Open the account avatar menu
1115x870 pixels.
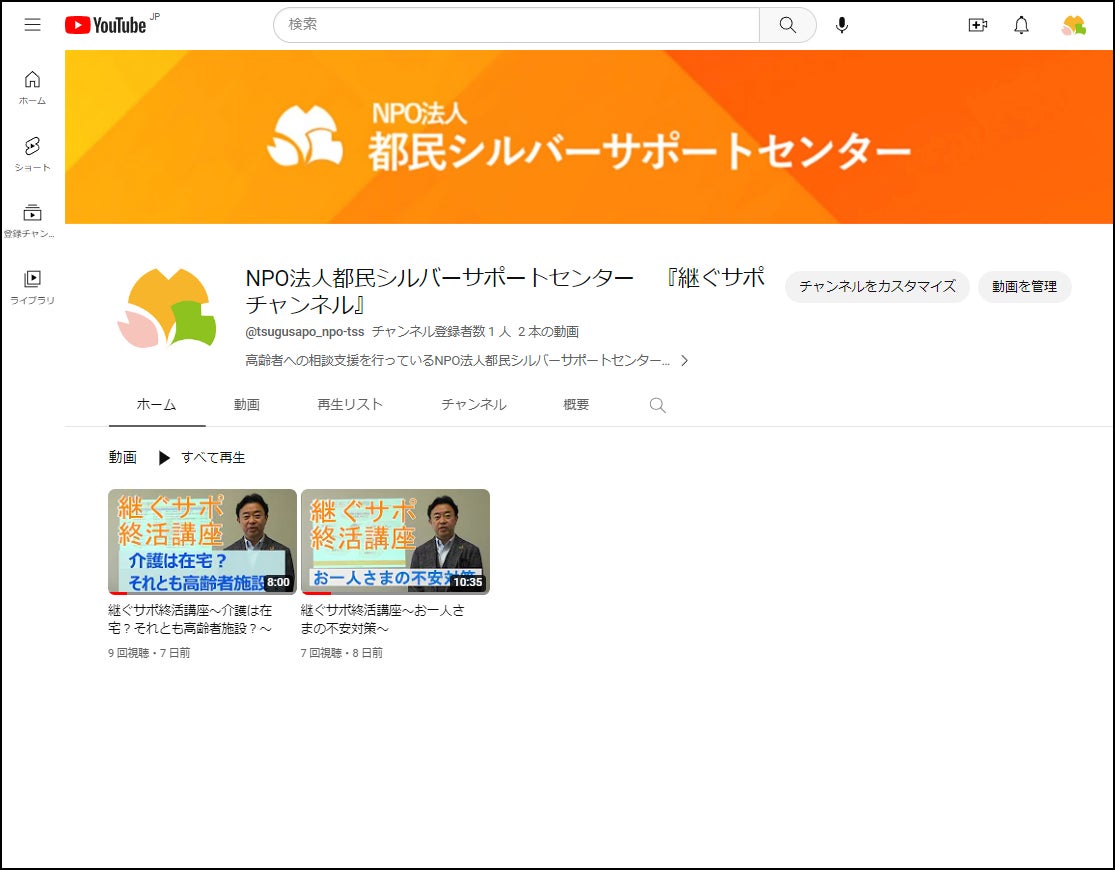(1073, 25)
